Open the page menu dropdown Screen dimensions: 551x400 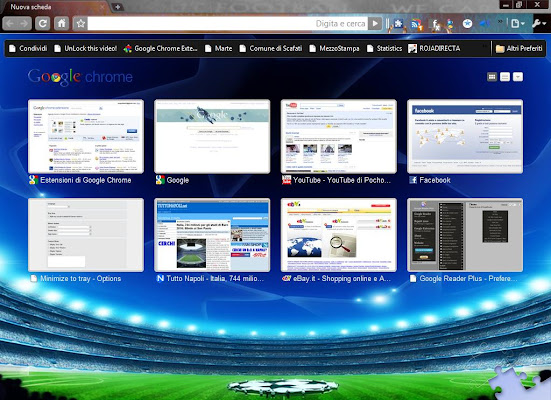[518, 24]
